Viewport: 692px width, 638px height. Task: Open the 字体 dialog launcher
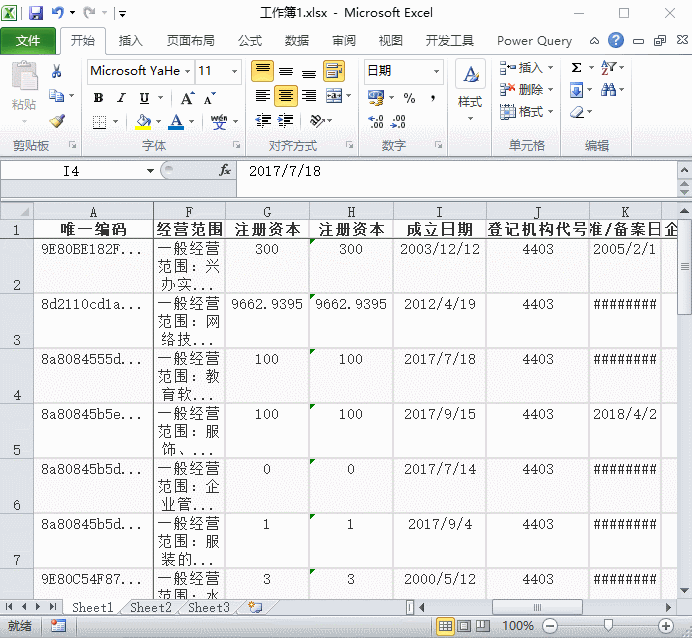click(237, 145)
